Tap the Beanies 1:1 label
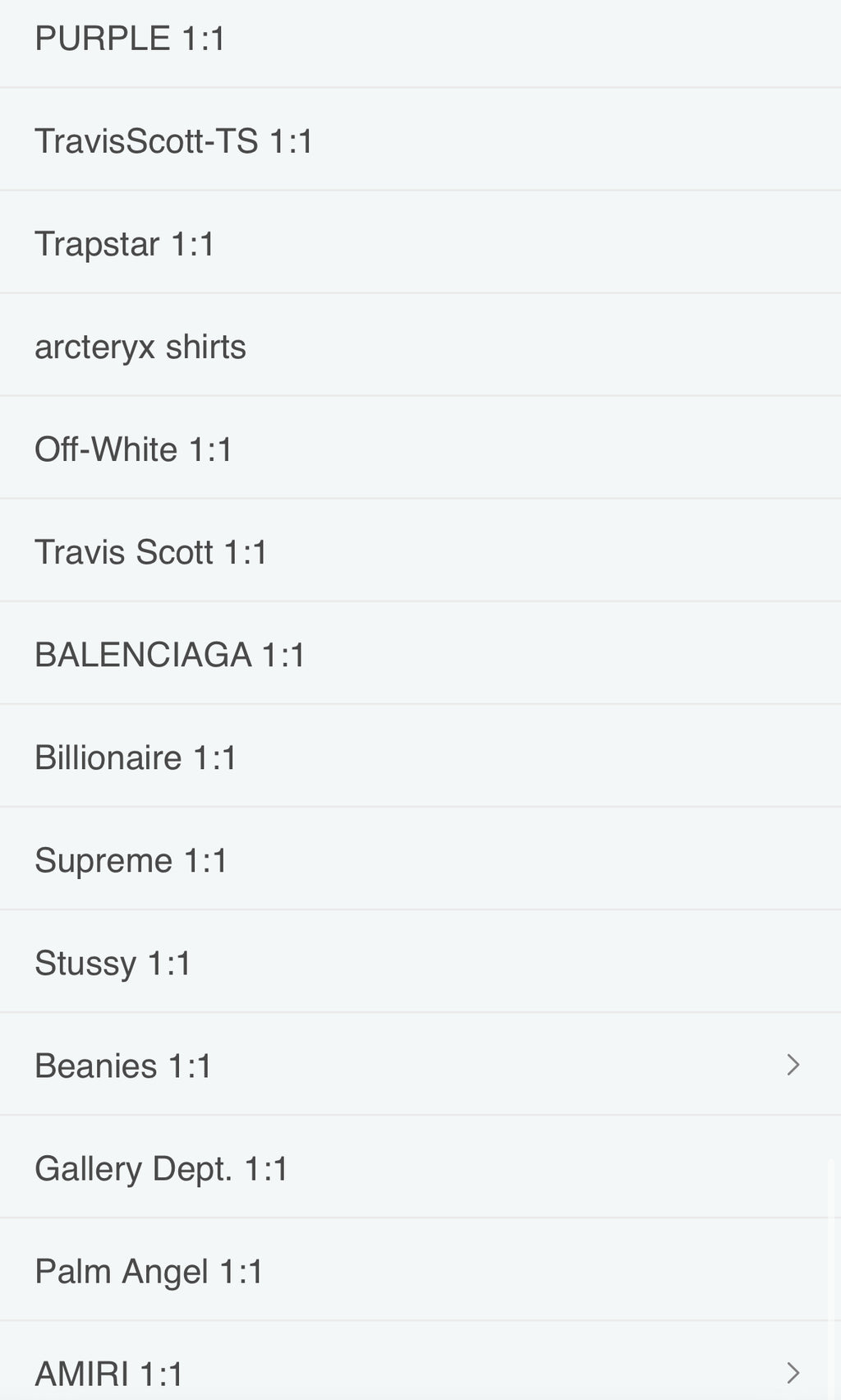This screenshot has width=841, height=1400. (x=123, y=1066)
